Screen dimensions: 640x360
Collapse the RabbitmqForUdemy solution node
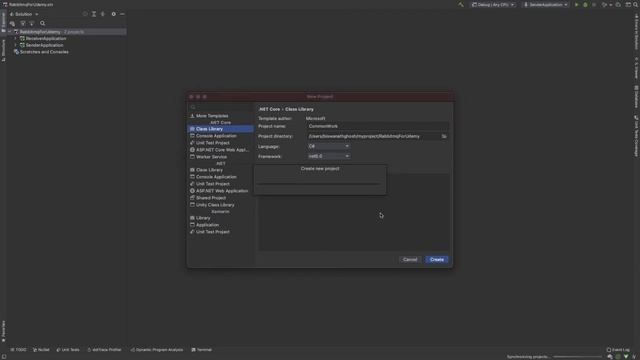coord(10,32)
